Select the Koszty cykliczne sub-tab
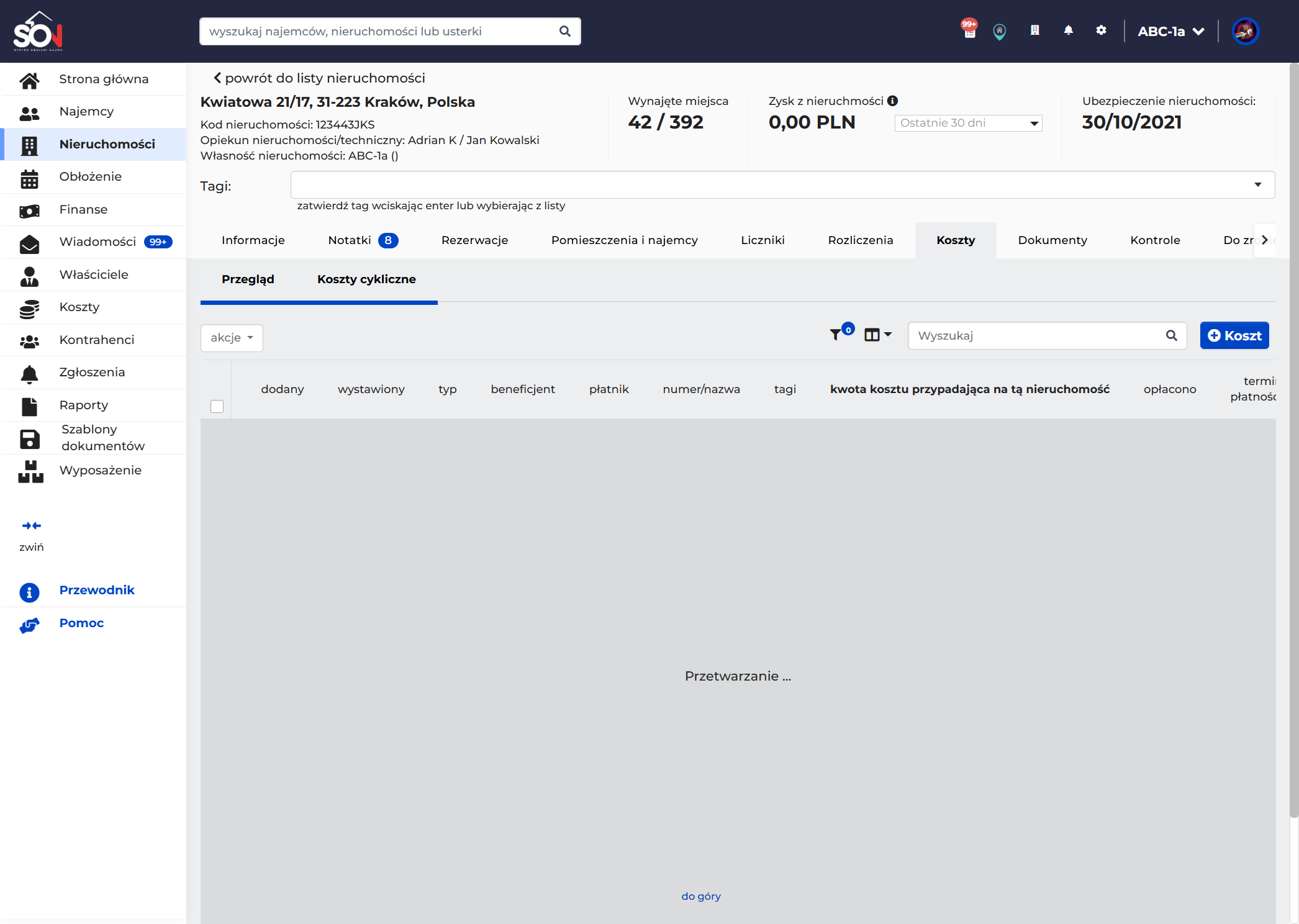 [366, 279]
